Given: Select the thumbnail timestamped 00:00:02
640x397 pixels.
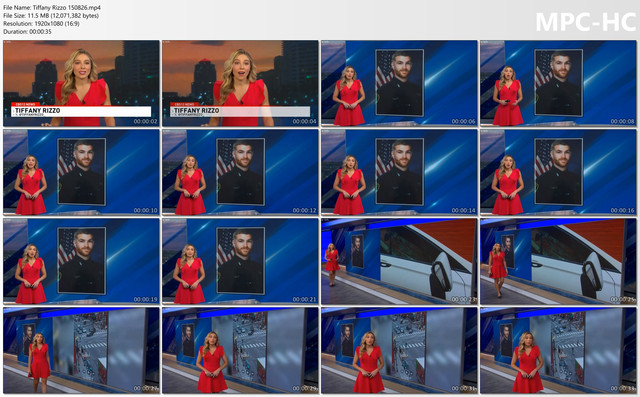Looking at the screenshot, I should (x=81, y=83).
